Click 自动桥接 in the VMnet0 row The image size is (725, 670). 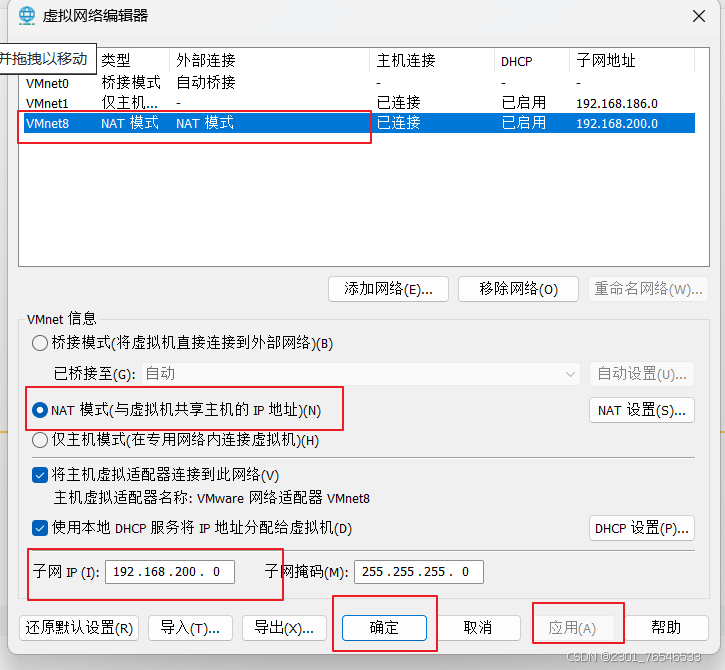[206, 83]
